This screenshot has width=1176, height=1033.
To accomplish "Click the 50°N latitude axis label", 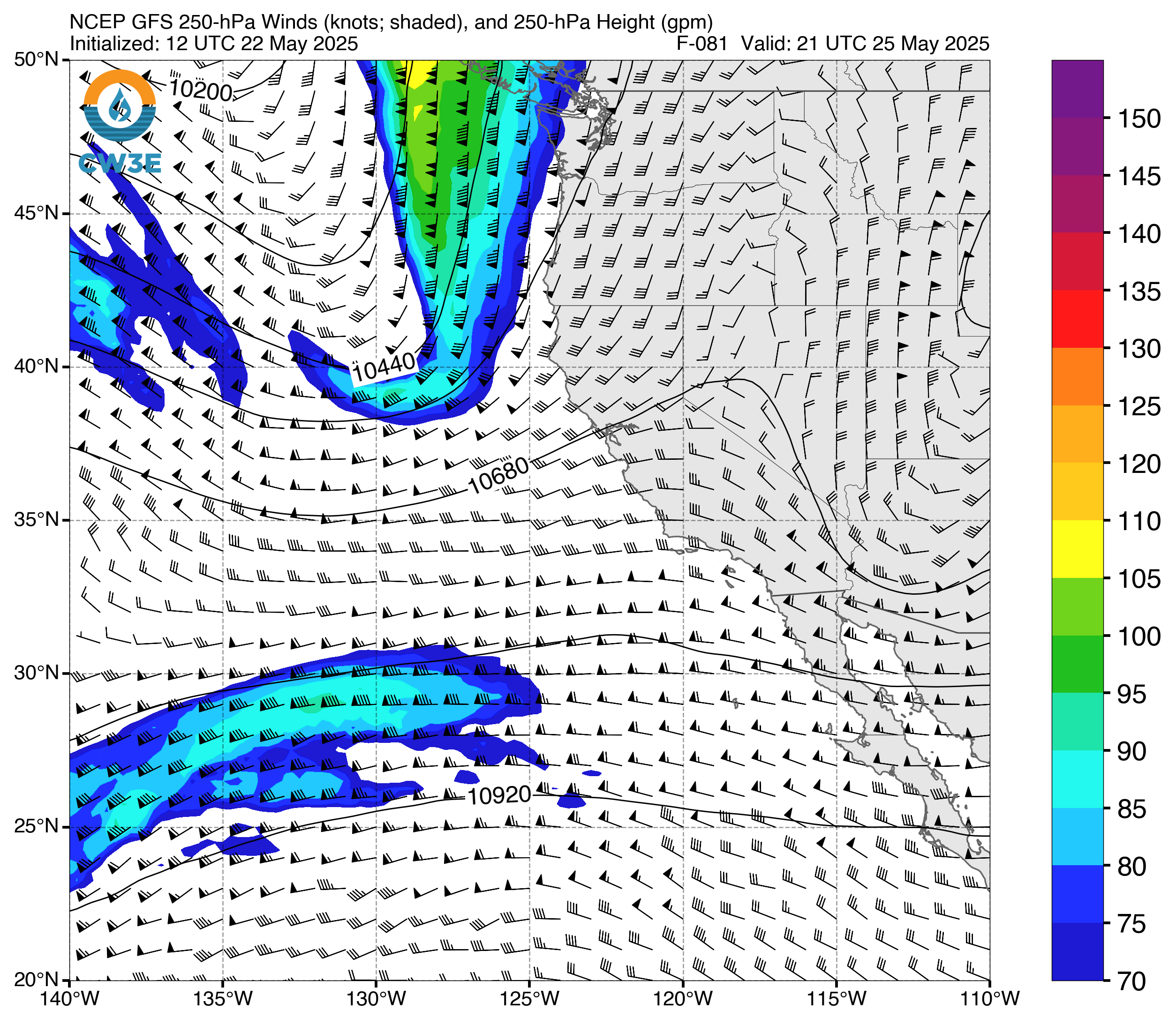I will click(36, 59).
